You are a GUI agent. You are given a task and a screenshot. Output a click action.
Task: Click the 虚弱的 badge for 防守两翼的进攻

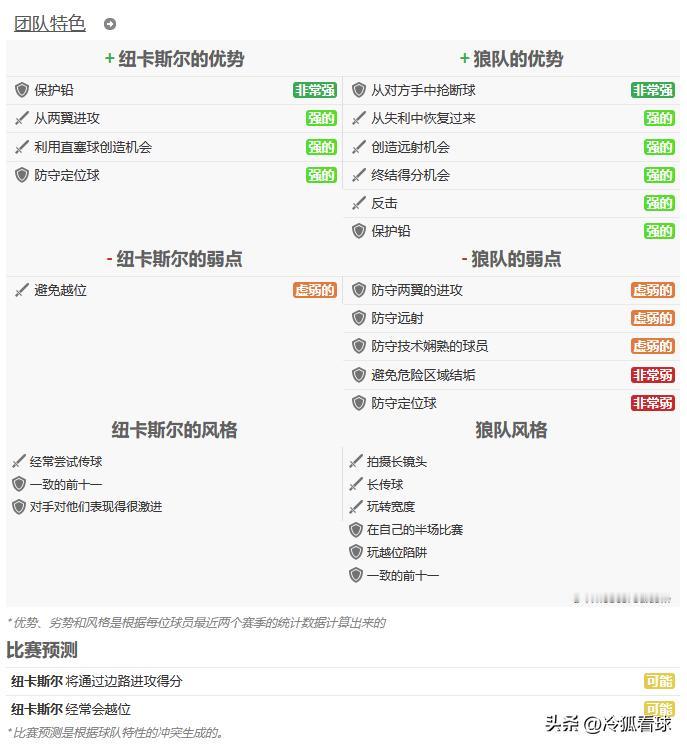pyautogui.click(x=653, y=290)
